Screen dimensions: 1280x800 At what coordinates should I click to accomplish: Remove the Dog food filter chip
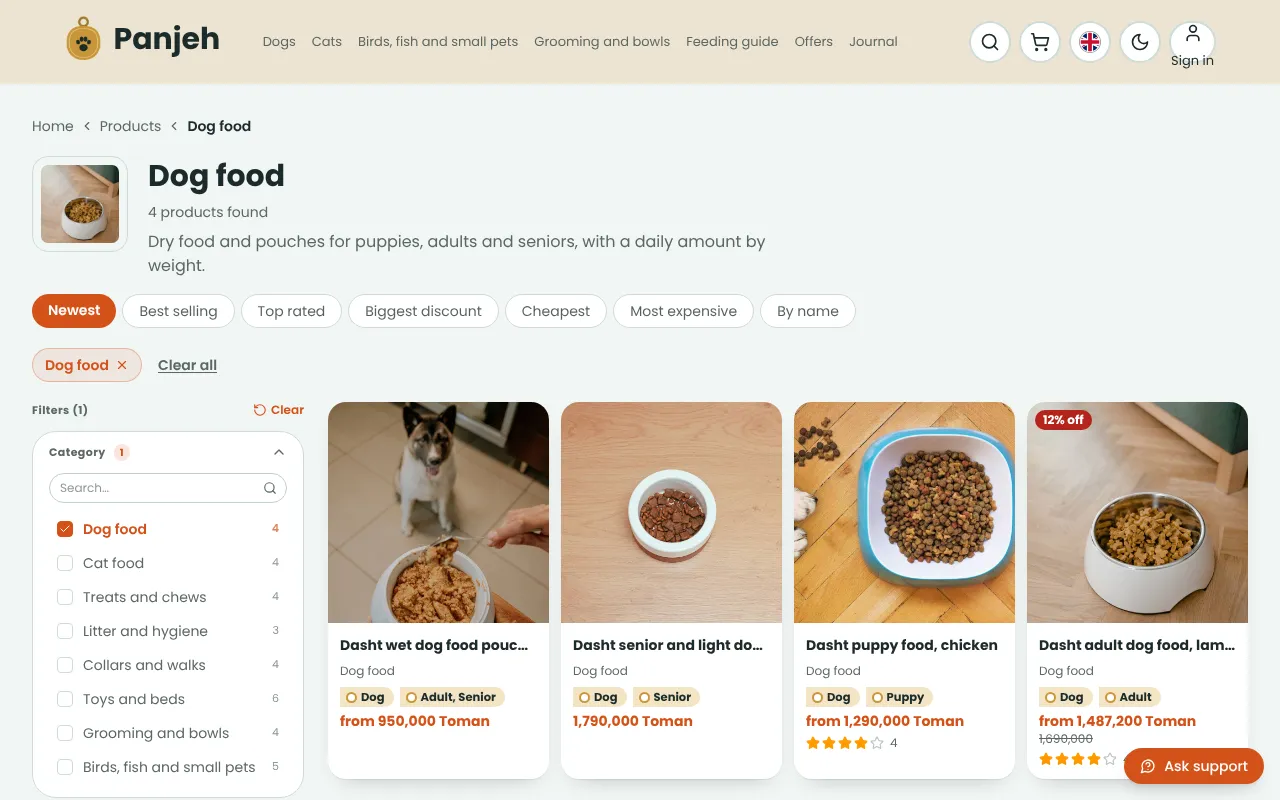(122, 366)
